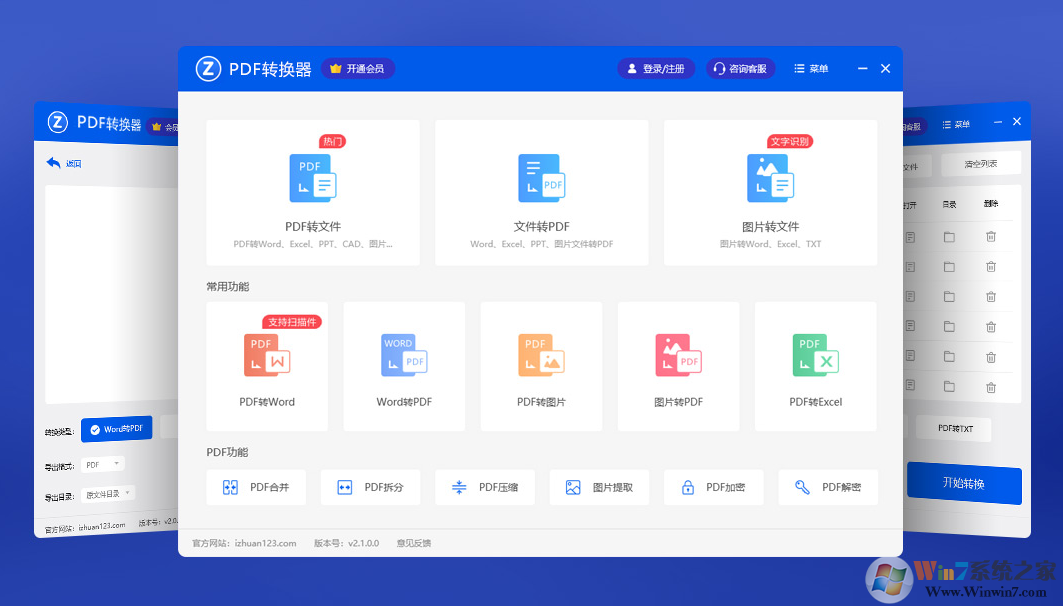Open the 文件转PDF card
1063x606 pixels.
[541, 192]
